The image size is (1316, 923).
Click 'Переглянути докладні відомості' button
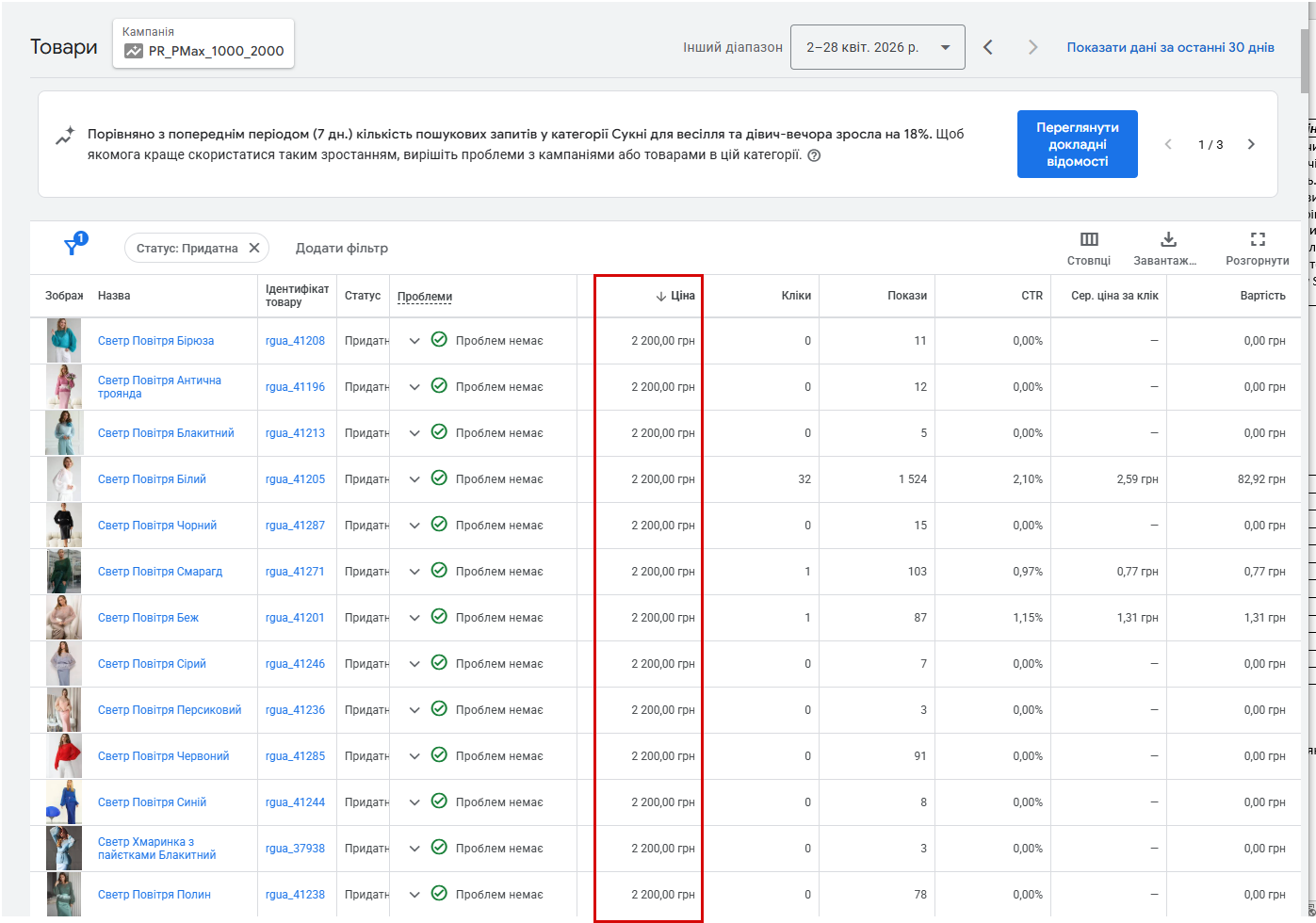tap(1077, 144)
